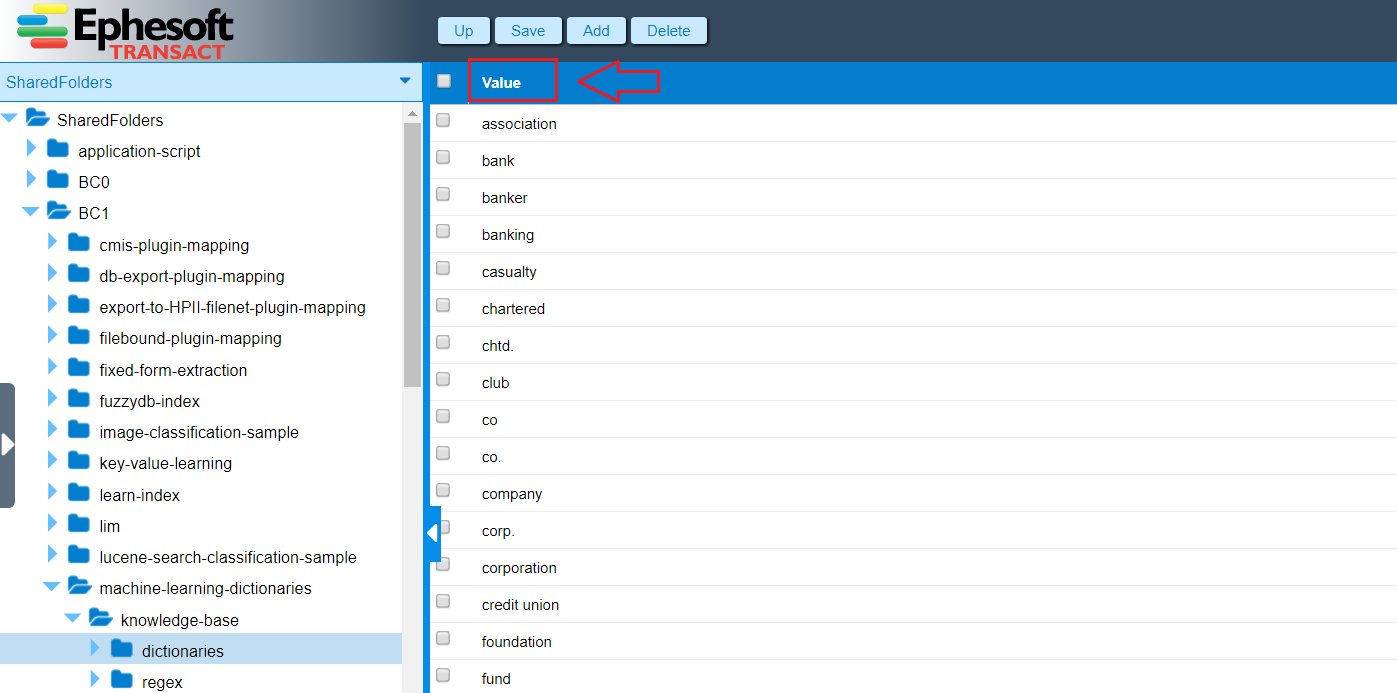Click the filebound-plugin-mapping folder icon
The height and width of the screenshot is (693, 1397).
[x=79, y=337]
